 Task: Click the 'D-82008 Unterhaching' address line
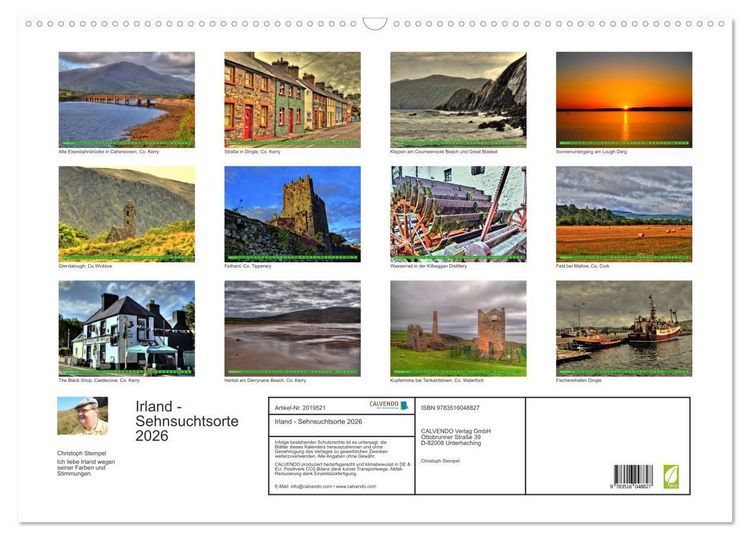[x=451, y=443]
